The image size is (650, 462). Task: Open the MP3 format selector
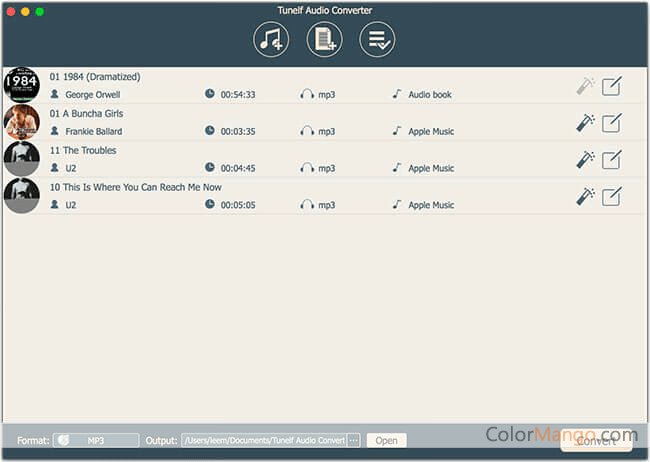[96, 440]
